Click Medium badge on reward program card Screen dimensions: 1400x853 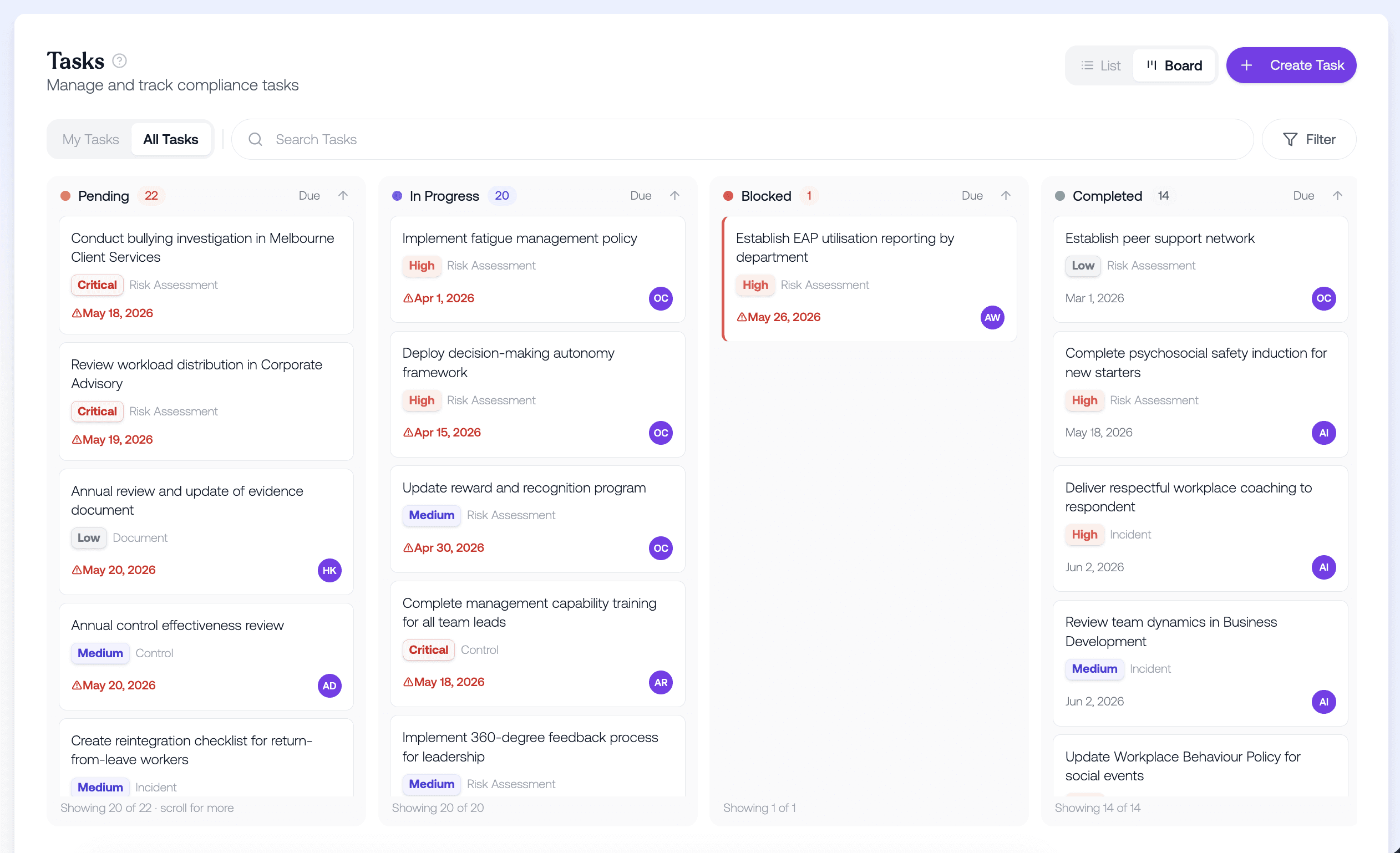click(x=431, y=515)
